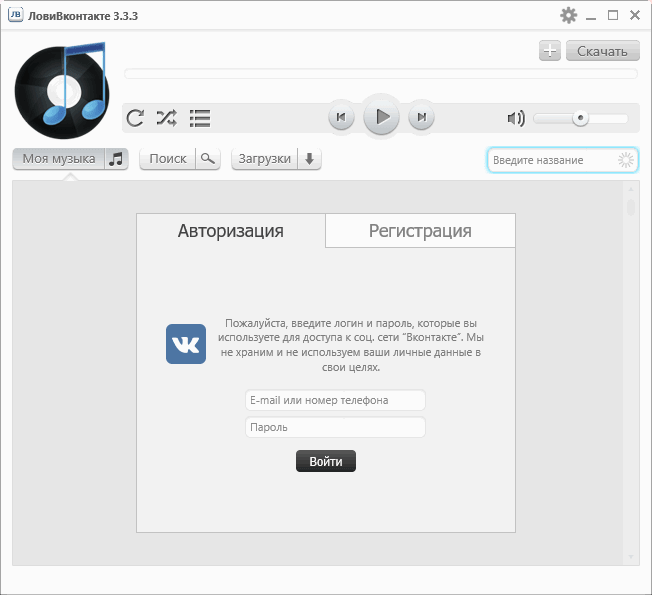Viewport: 652px width, 595px height.
Task: Skip to the previous track
Action: (x=341, y=117)
